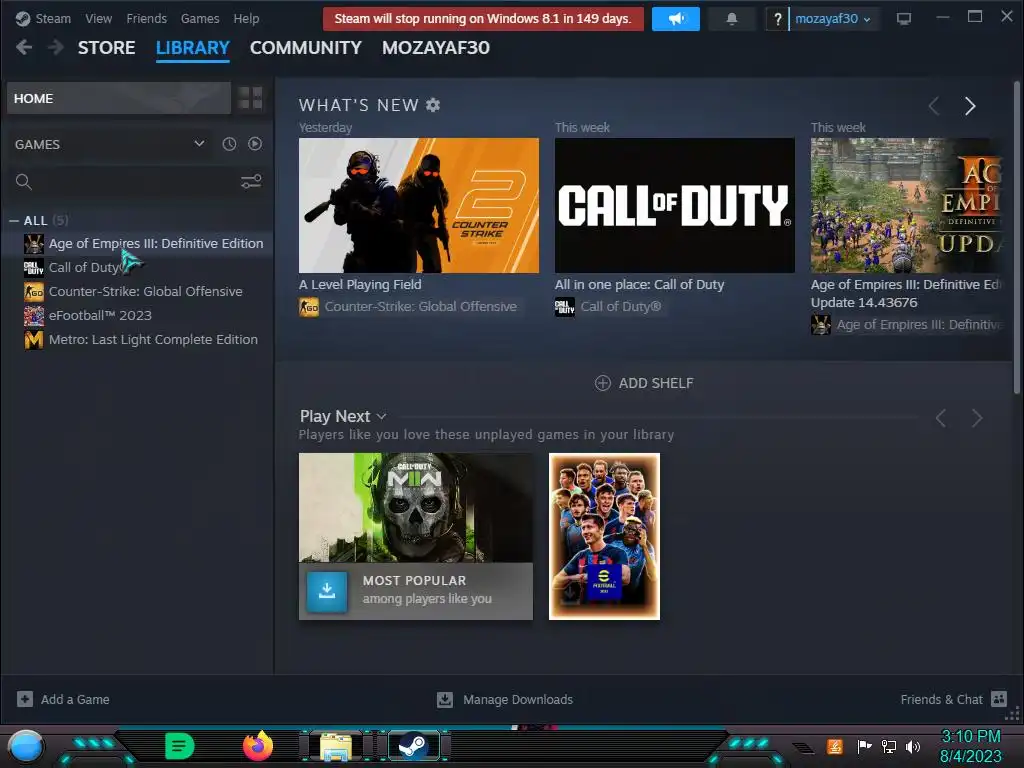Open Friends & Chat icon
The height and width of the screenshot is (768, 1024).
point(999,699)
